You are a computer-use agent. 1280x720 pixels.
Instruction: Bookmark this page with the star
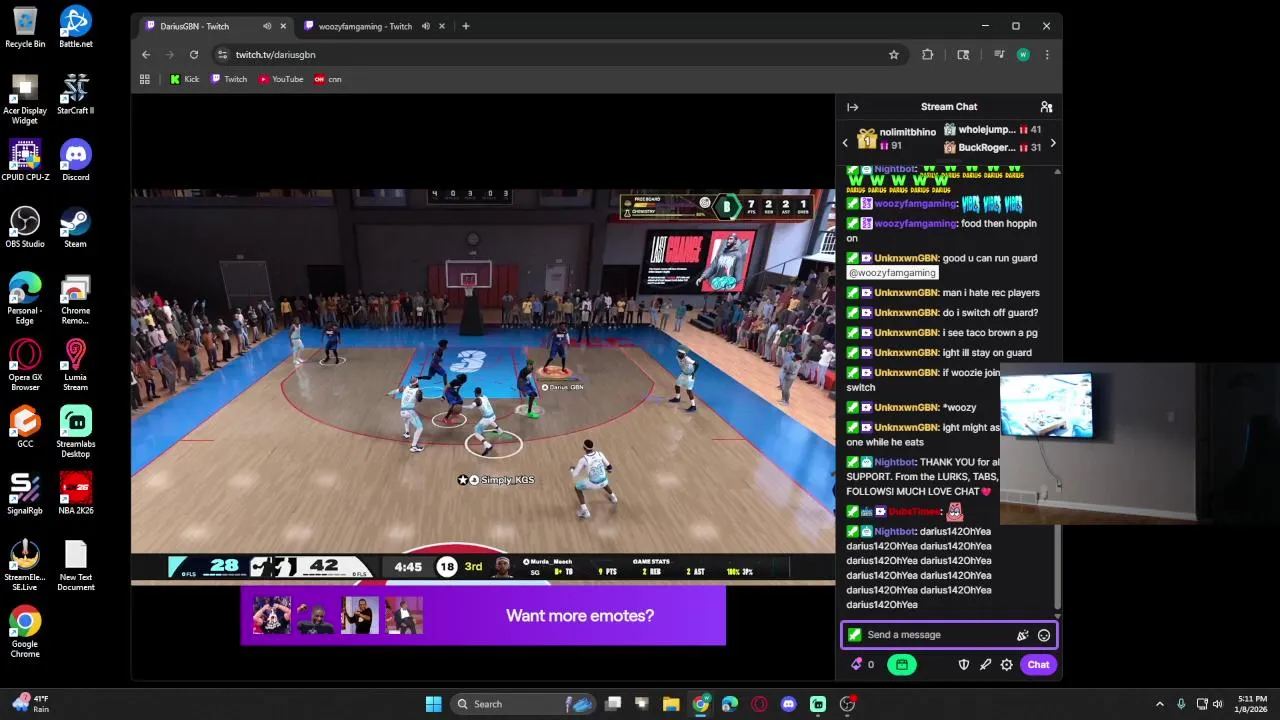(894, 55)
